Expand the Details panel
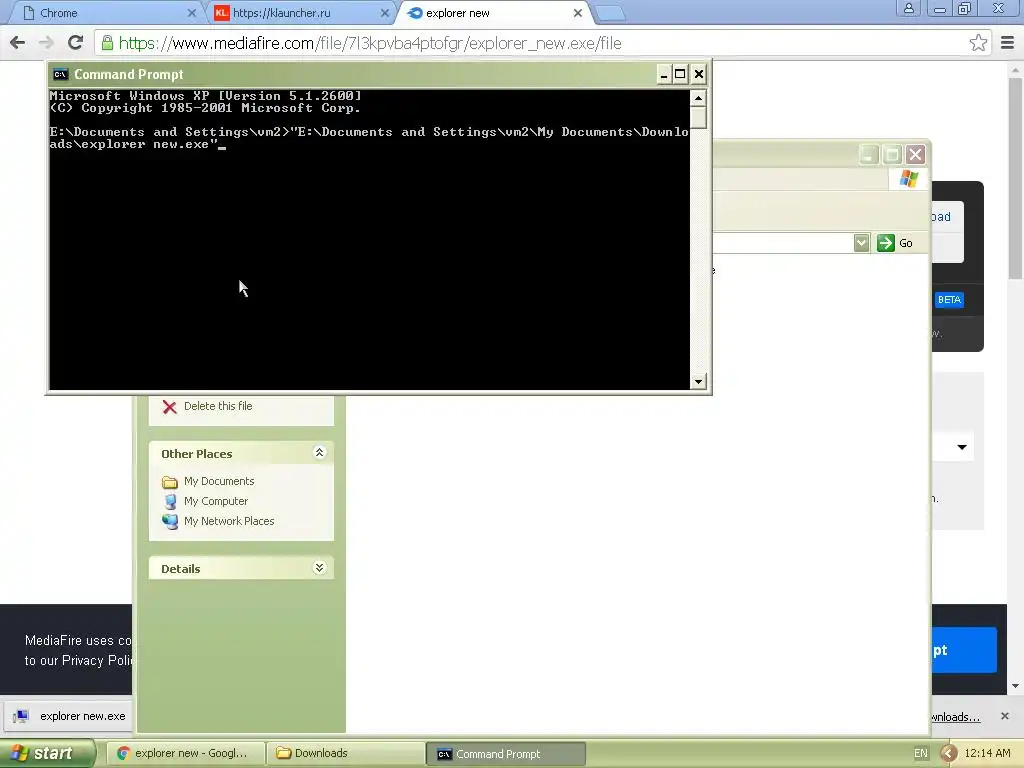 click(x=319, y=568)
